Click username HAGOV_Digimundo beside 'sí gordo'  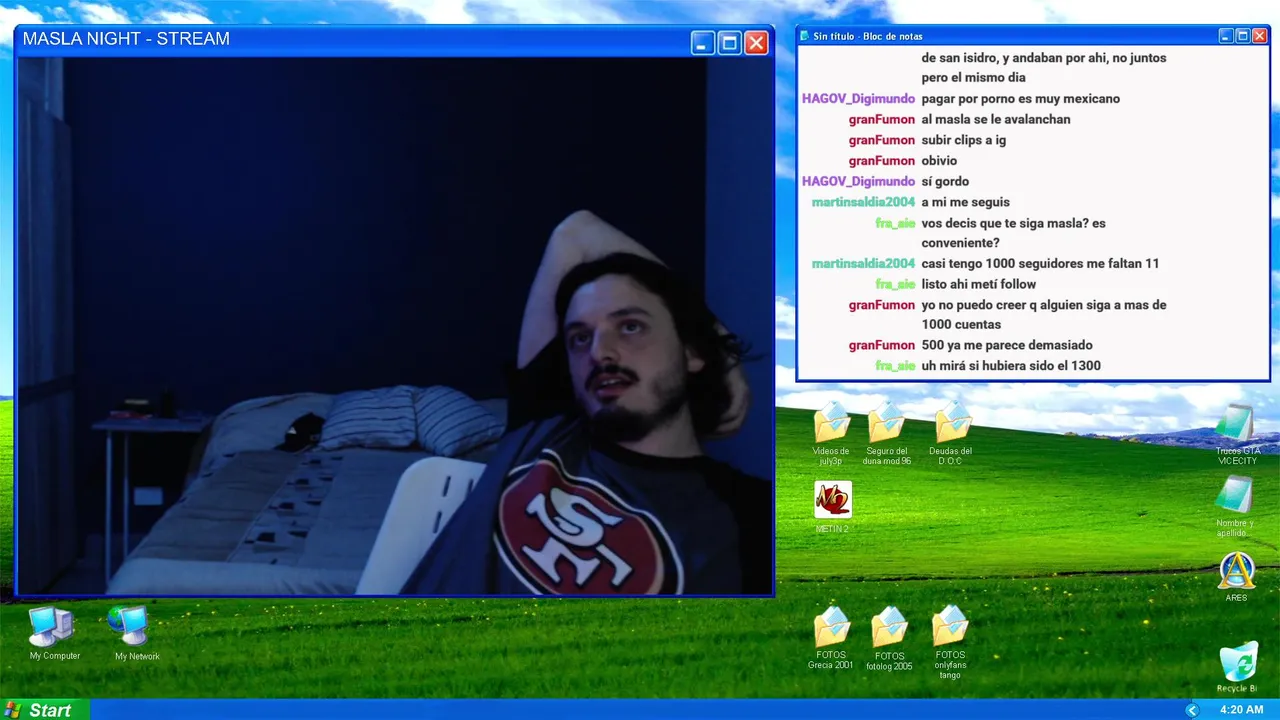tap(858, 181)
